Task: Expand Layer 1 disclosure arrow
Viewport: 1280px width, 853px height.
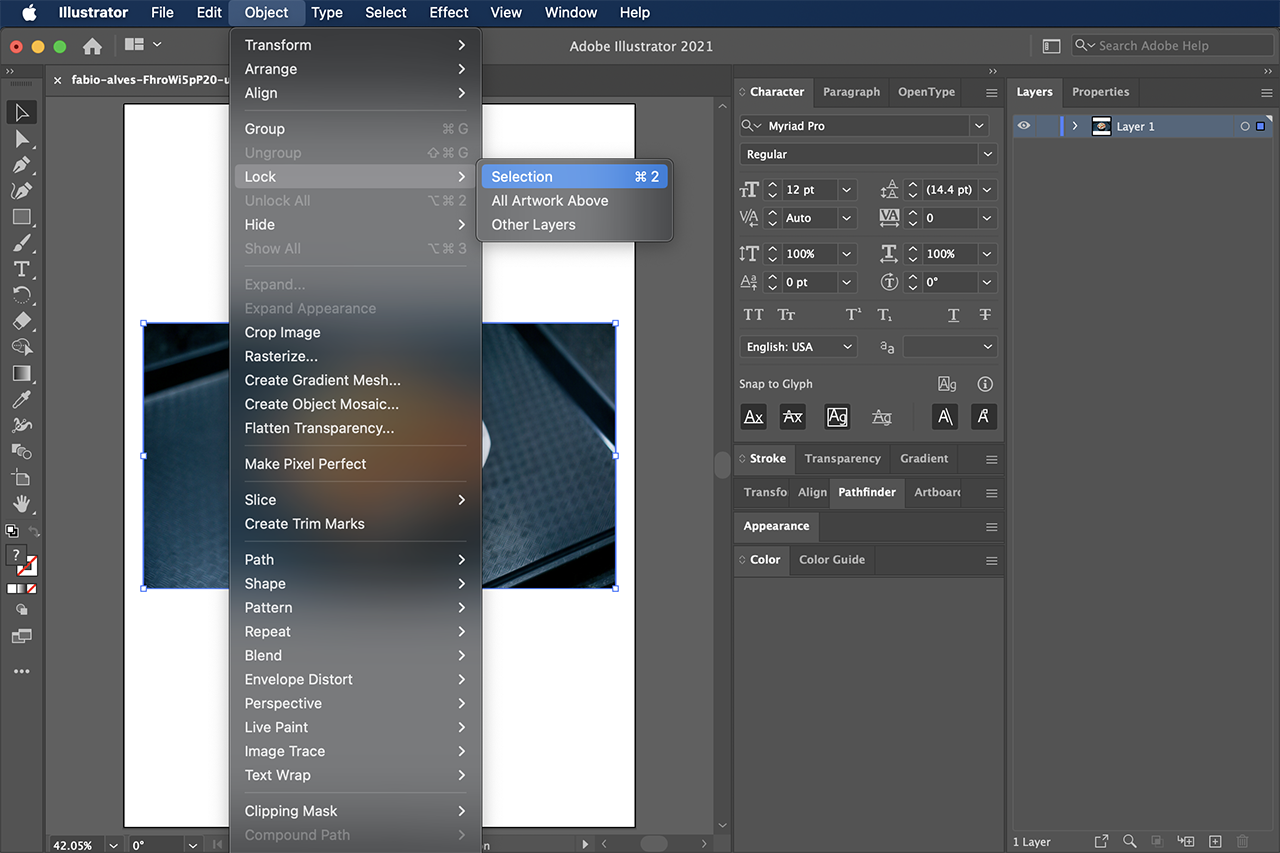Action: pos(1075,126)
